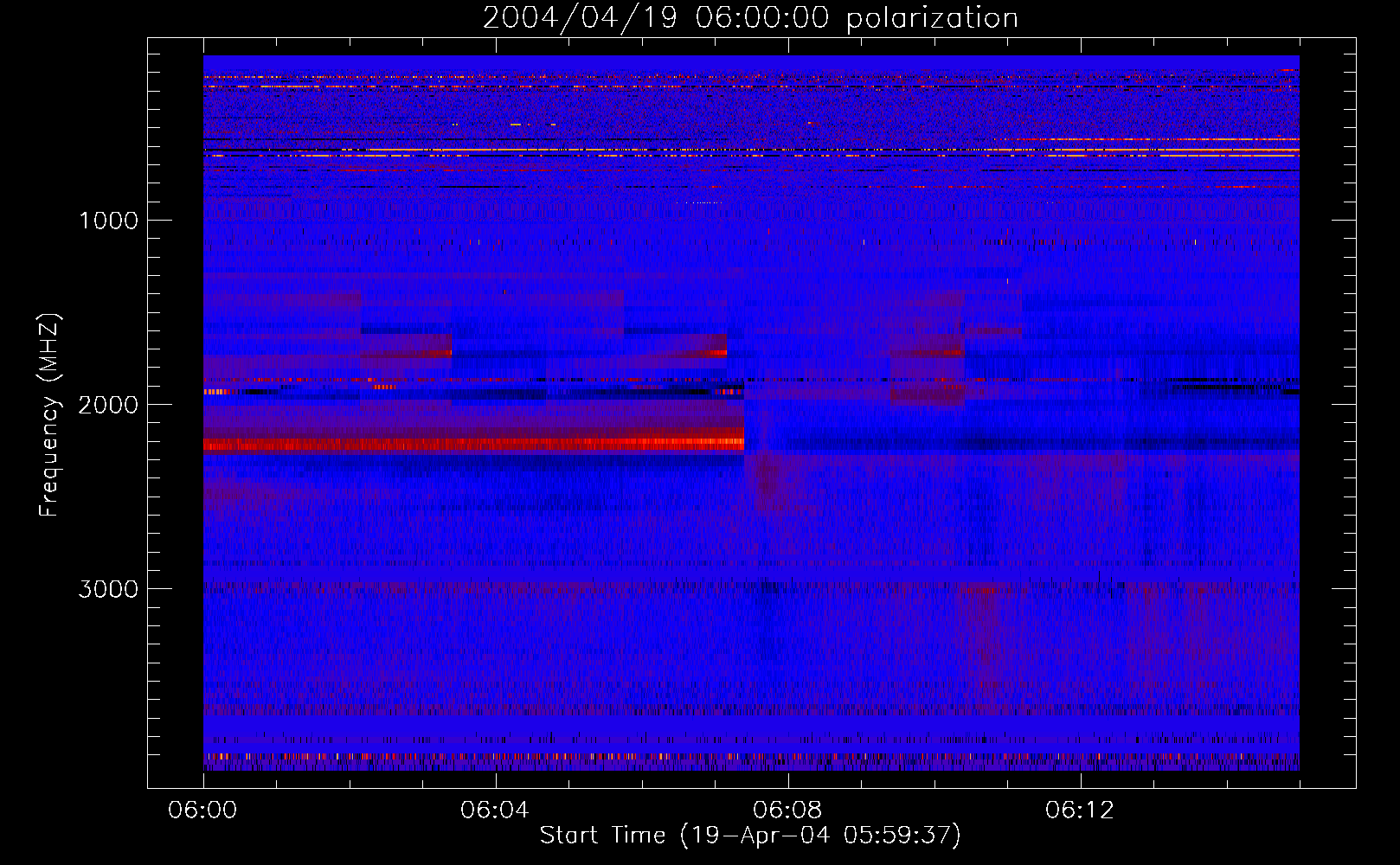Viewport: 1400px width, 865px height.
Task: Click the 06:00 time tick label
Action: pyautogui.click(x=202, y=810)
